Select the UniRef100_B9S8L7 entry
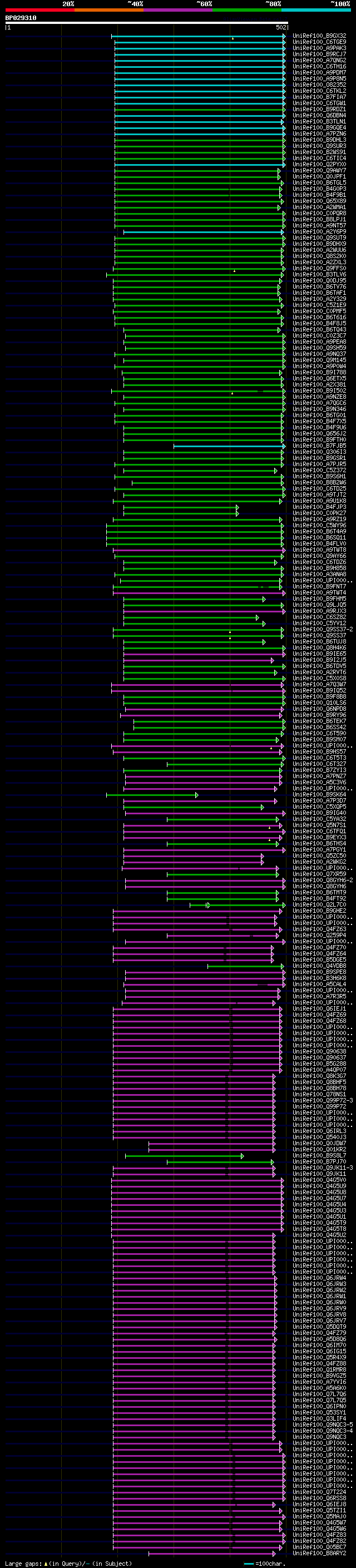356x1568 pixels. (x=319, y=1156)
